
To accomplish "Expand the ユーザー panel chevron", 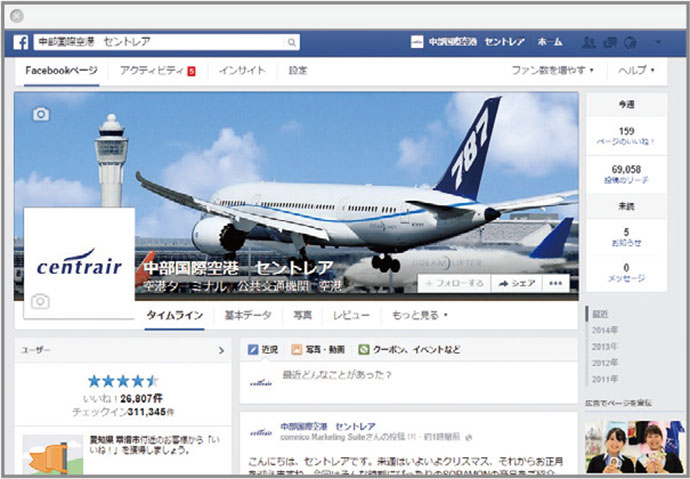I will pyautogui.click(x=221, y=351).
